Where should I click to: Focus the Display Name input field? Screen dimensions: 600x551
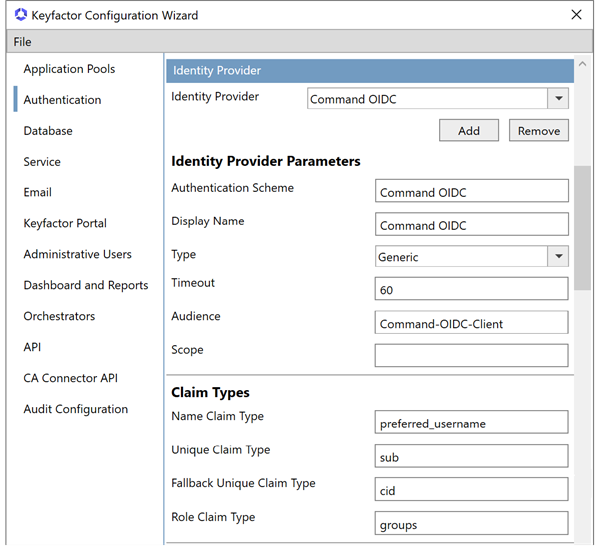[471, 225]
